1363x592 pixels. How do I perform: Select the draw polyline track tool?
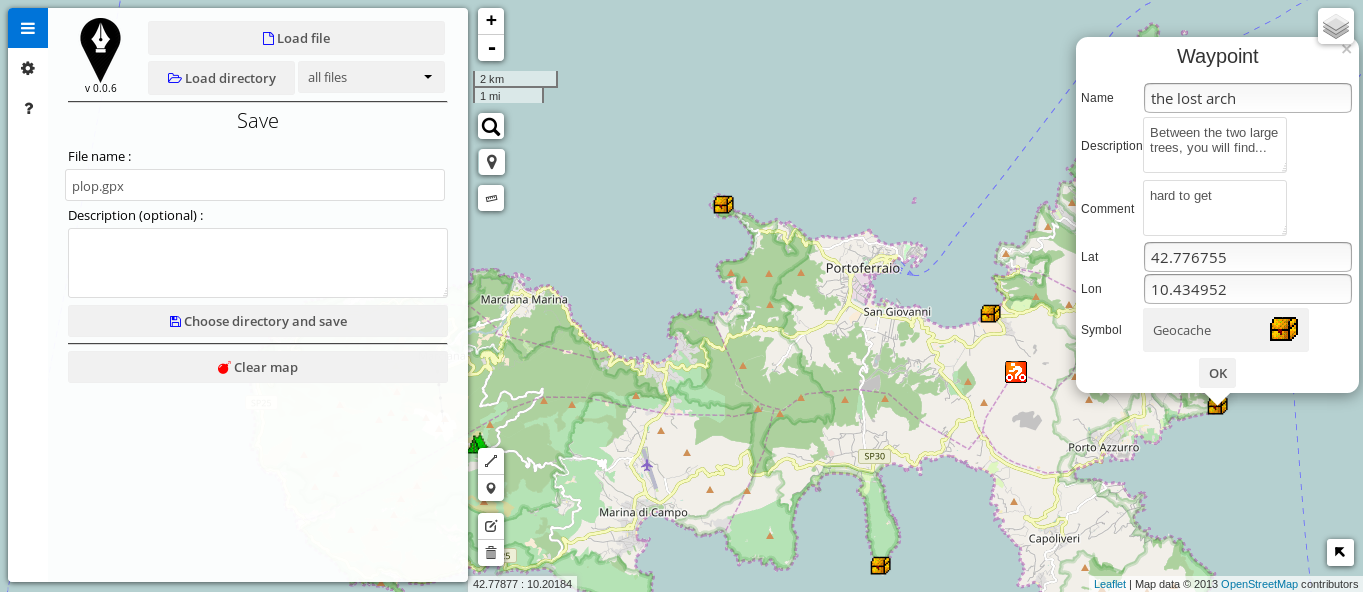coord(491,461)
